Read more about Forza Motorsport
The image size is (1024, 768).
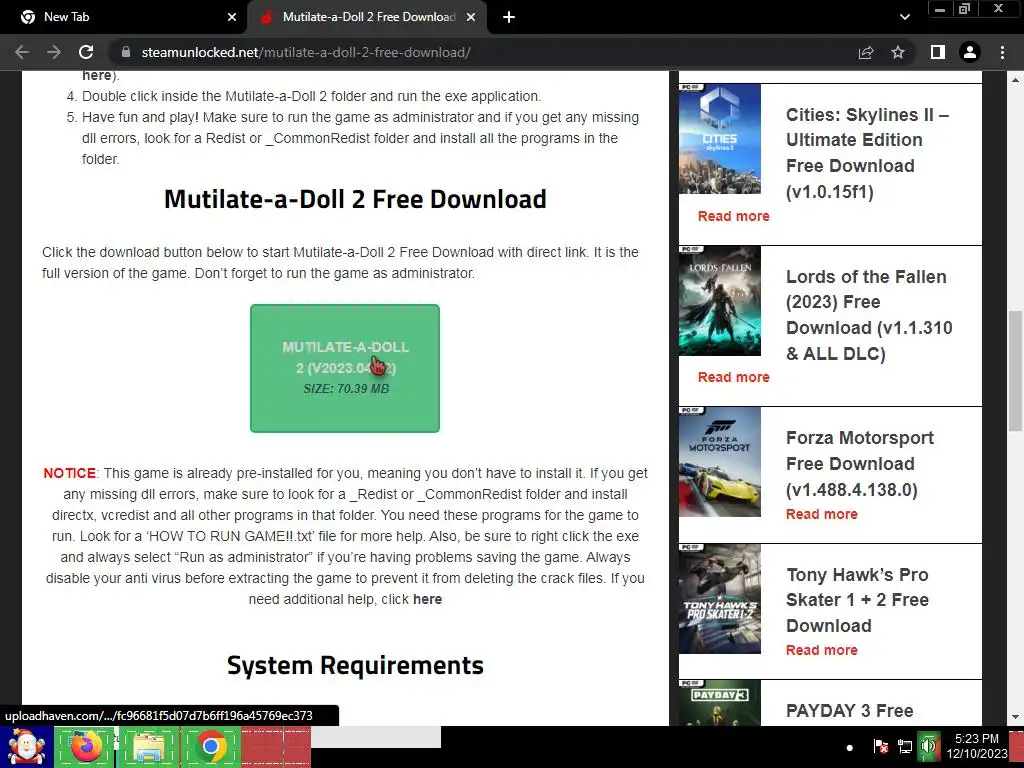822,514
